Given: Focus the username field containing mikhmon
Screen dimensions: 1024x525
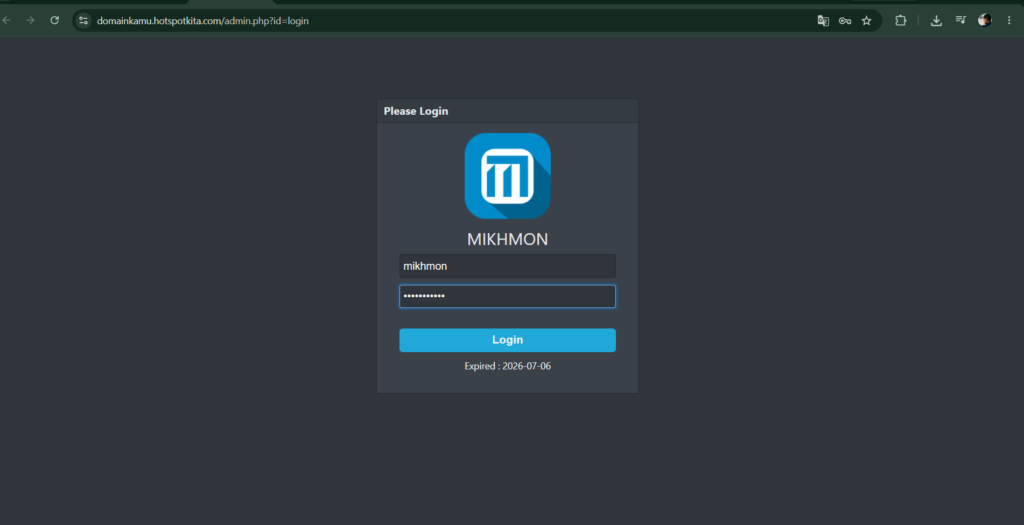Looking at the screenshot, I should (x=507, y=266).
